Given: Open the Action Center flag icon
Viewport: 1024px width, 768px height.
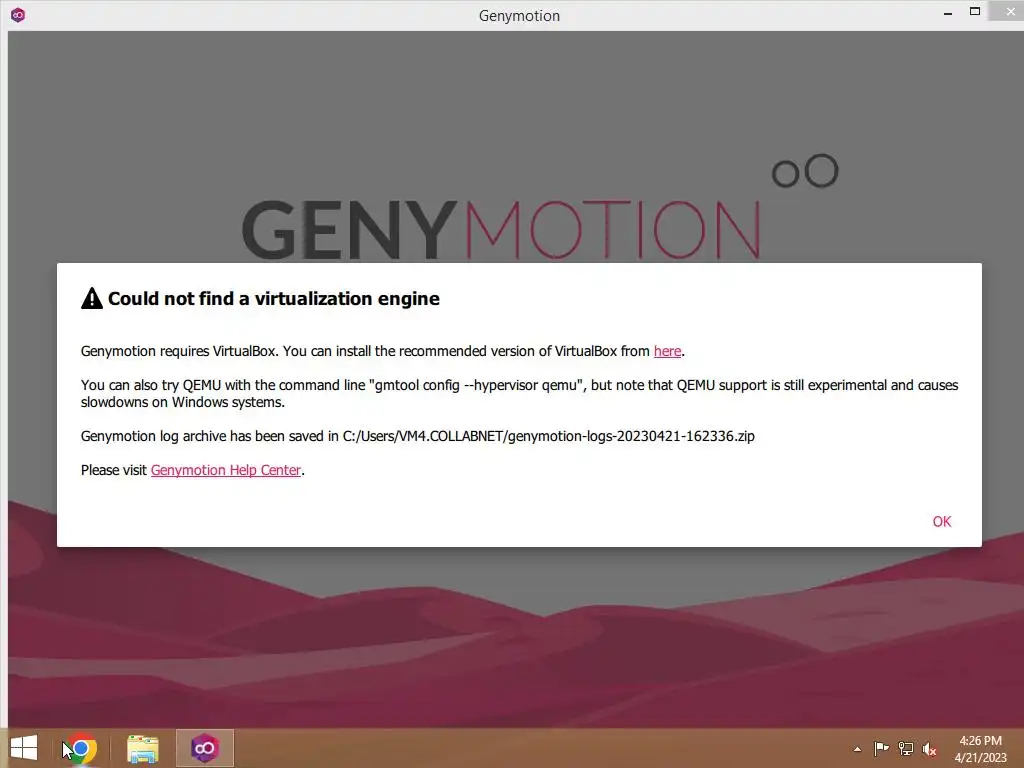Looking at the screenshot, I should pyautogui.click(x=881, y=748).
